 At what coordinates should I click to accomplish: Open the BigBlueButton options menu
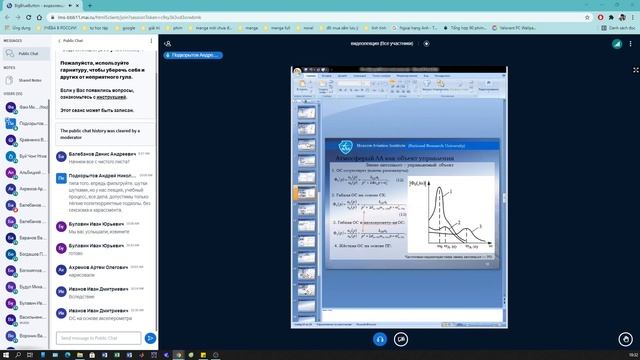630,44
